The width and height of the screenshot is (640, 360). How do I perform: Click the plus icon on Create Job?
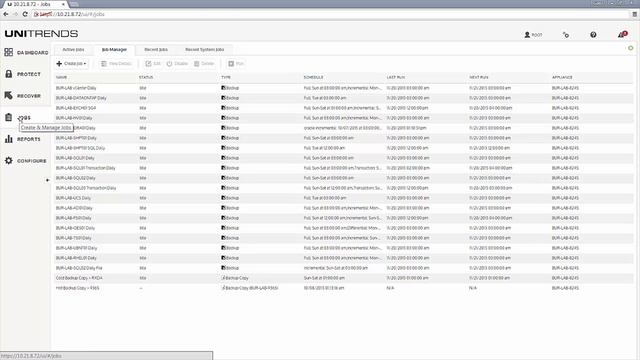coord(59,64)
